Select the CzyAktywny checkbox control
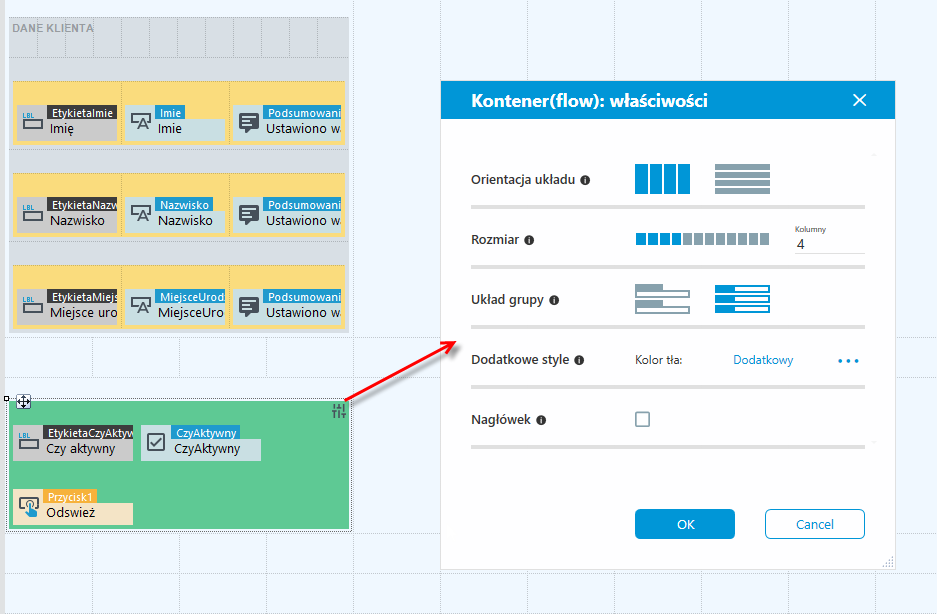The height and width of the screenshot is (614, 937). [201, 443]
